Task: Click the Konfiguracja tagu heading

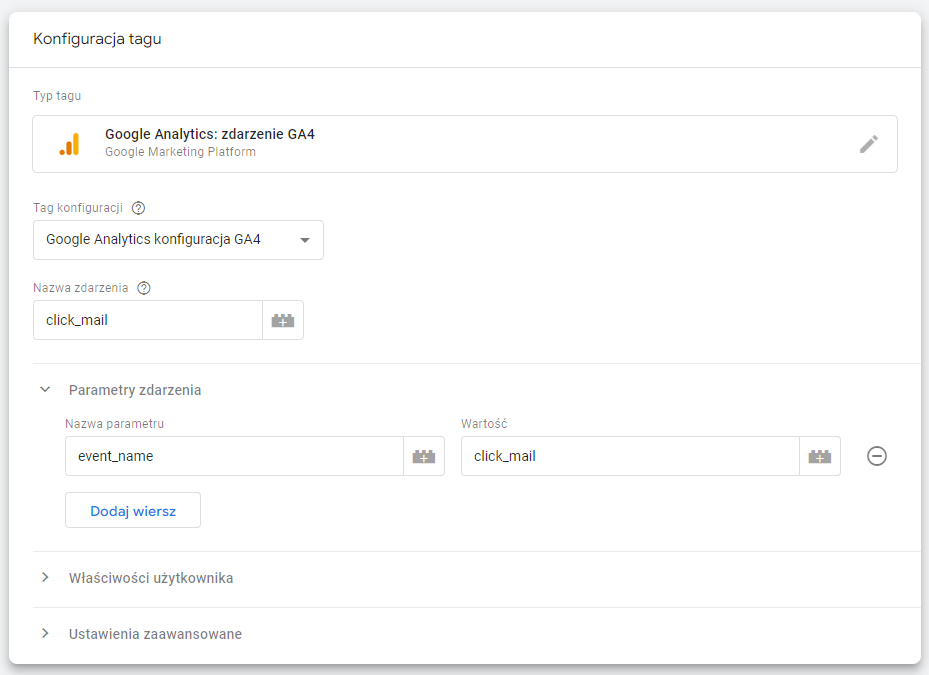Action: tap(97, 39)
